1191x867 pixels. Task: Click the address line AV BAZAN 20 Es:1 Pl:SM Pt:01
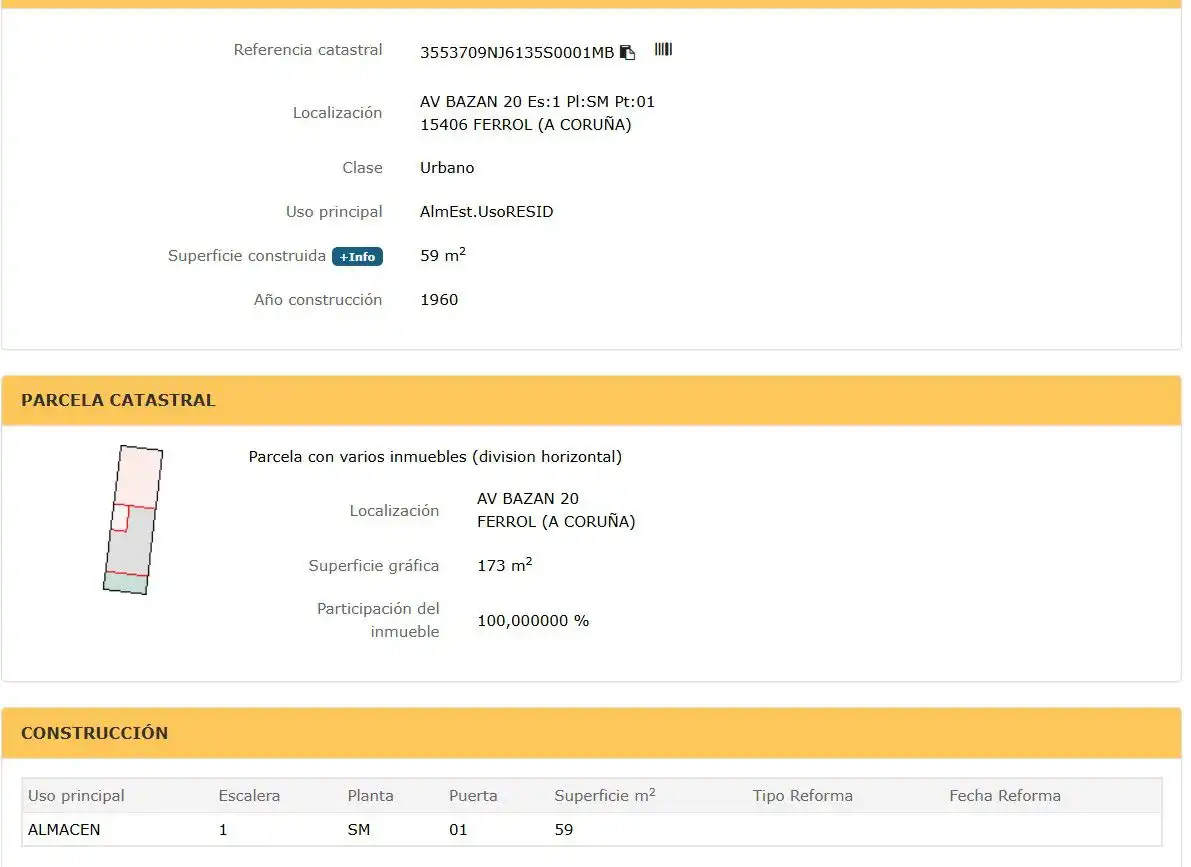tap(537, 102)
